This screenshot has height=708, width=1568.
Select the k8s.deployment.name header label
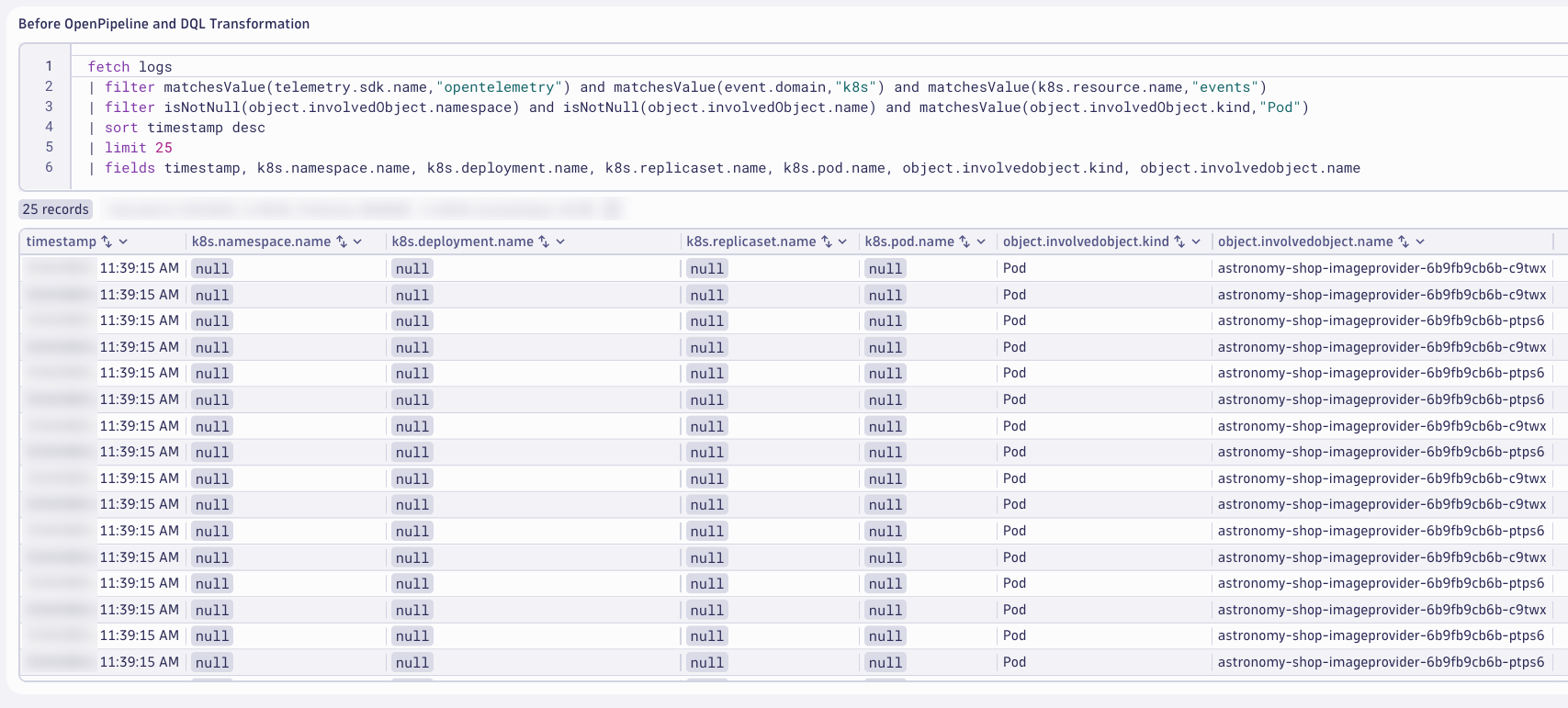click(463, 242)
